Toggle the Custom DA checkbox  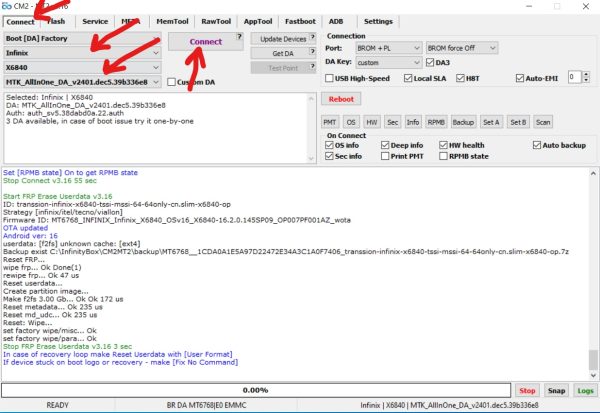pyautogui.click(x=172, y=82)
